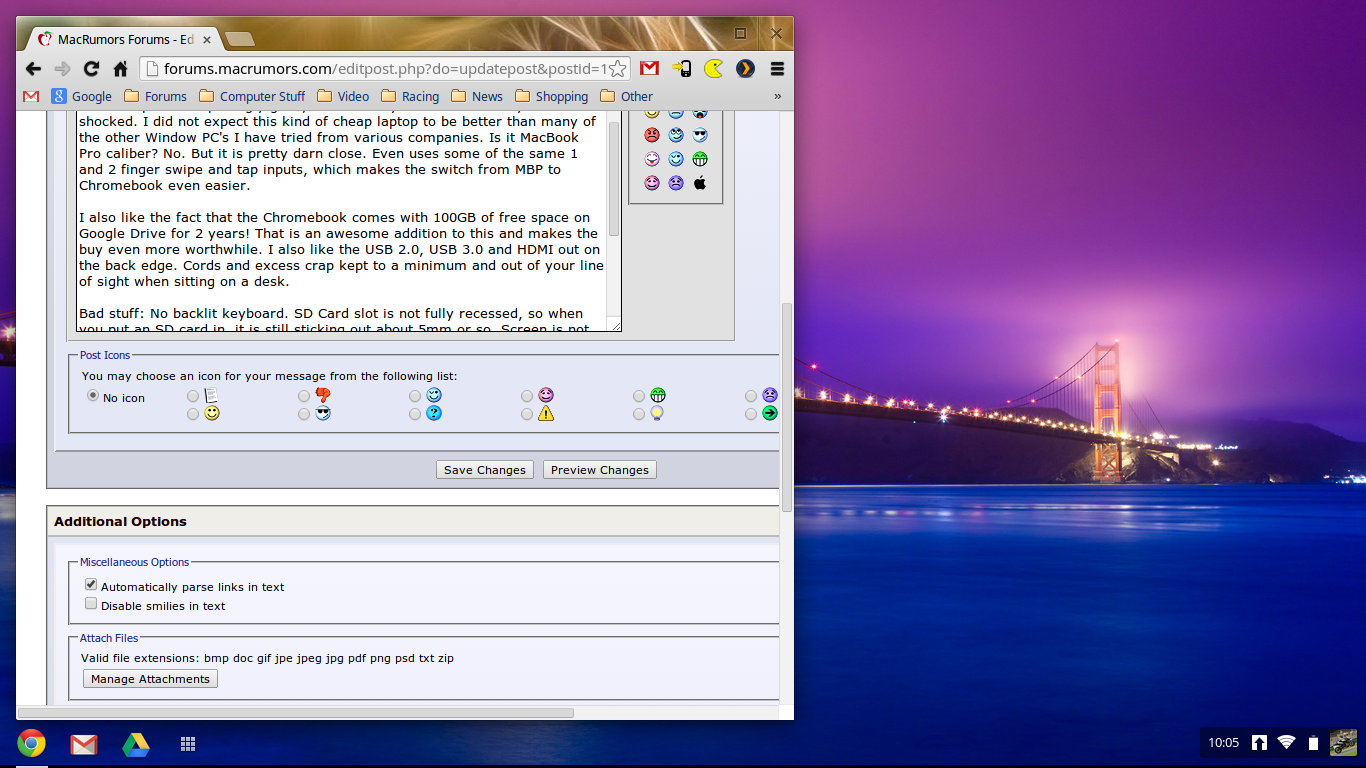Launch Chrome from the shelf
This screenshot has width=1366, height=768.
point(31,743)
